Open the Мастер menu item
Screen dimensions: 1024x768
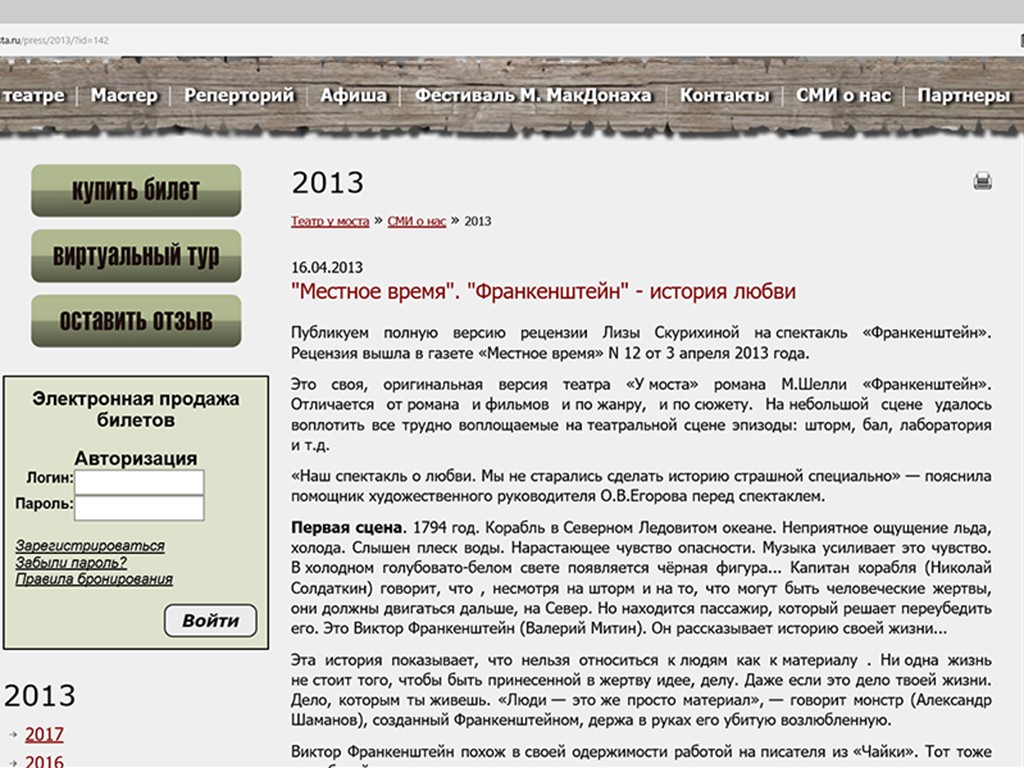click(x=124, y=95)
